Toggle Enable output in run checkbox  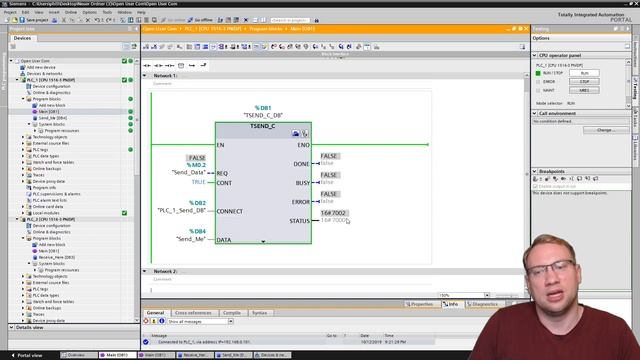[x=535, y=187]
